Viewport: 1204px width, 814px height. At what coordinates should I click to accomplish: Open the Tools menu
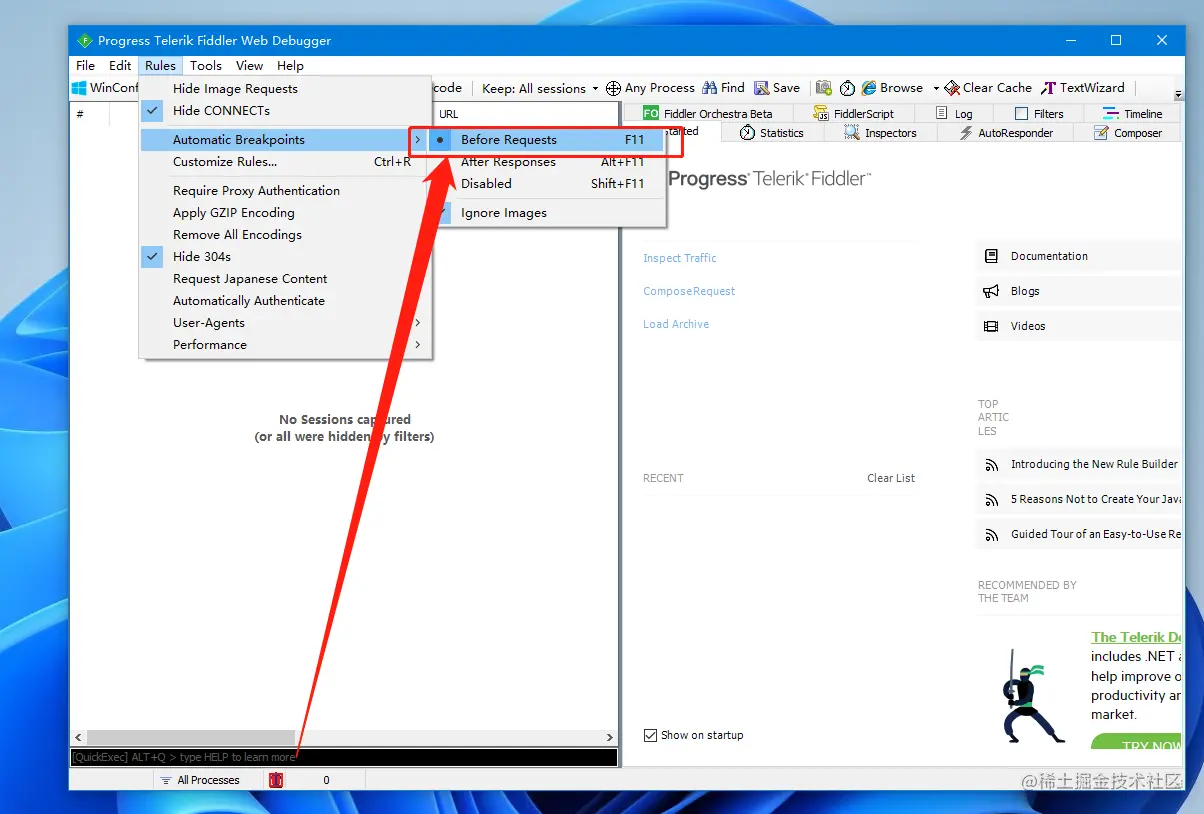pyautogui.click(x=206, y=66)
